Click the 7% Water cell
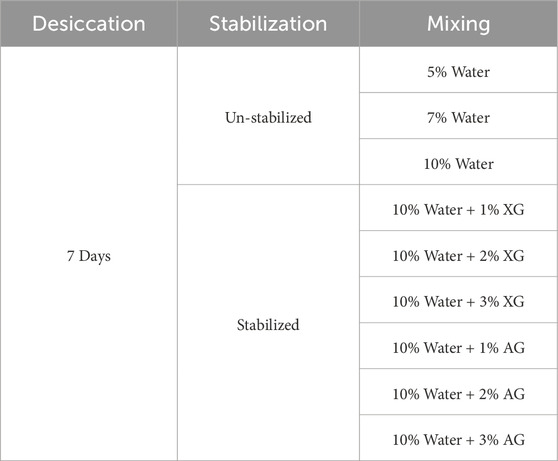 point(458,116)
